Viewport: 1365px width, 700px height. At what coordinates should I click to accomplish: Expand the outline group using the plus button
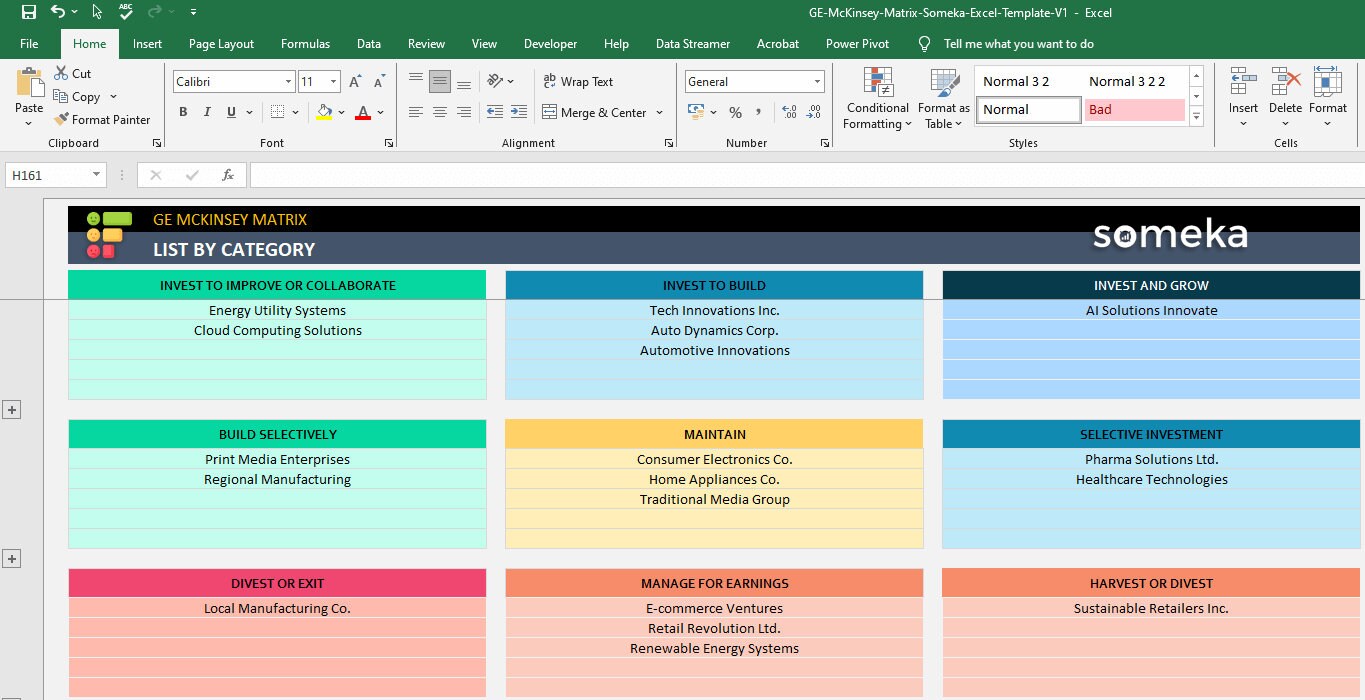point(11,409)
